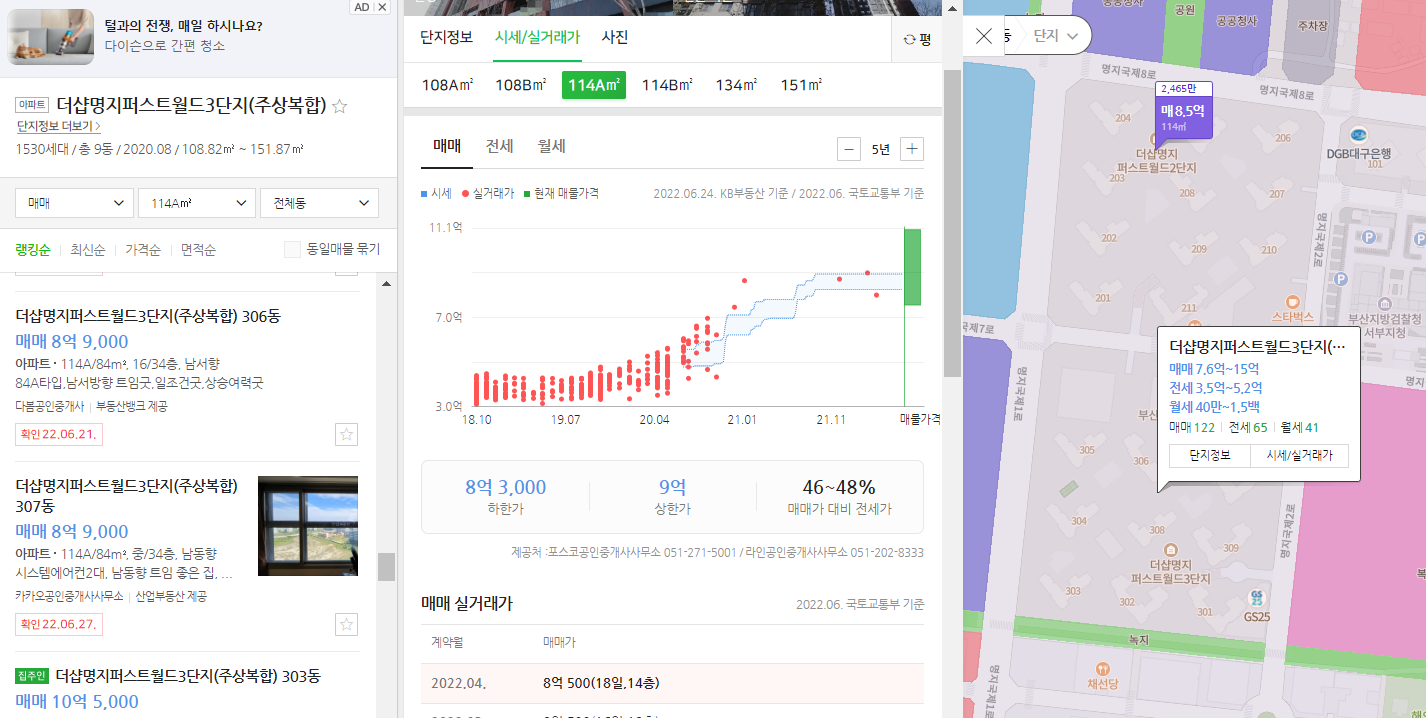This screenshot has width=1426, height=718.
Task: Switch the chart to 월세 tab
Action: 551,147
